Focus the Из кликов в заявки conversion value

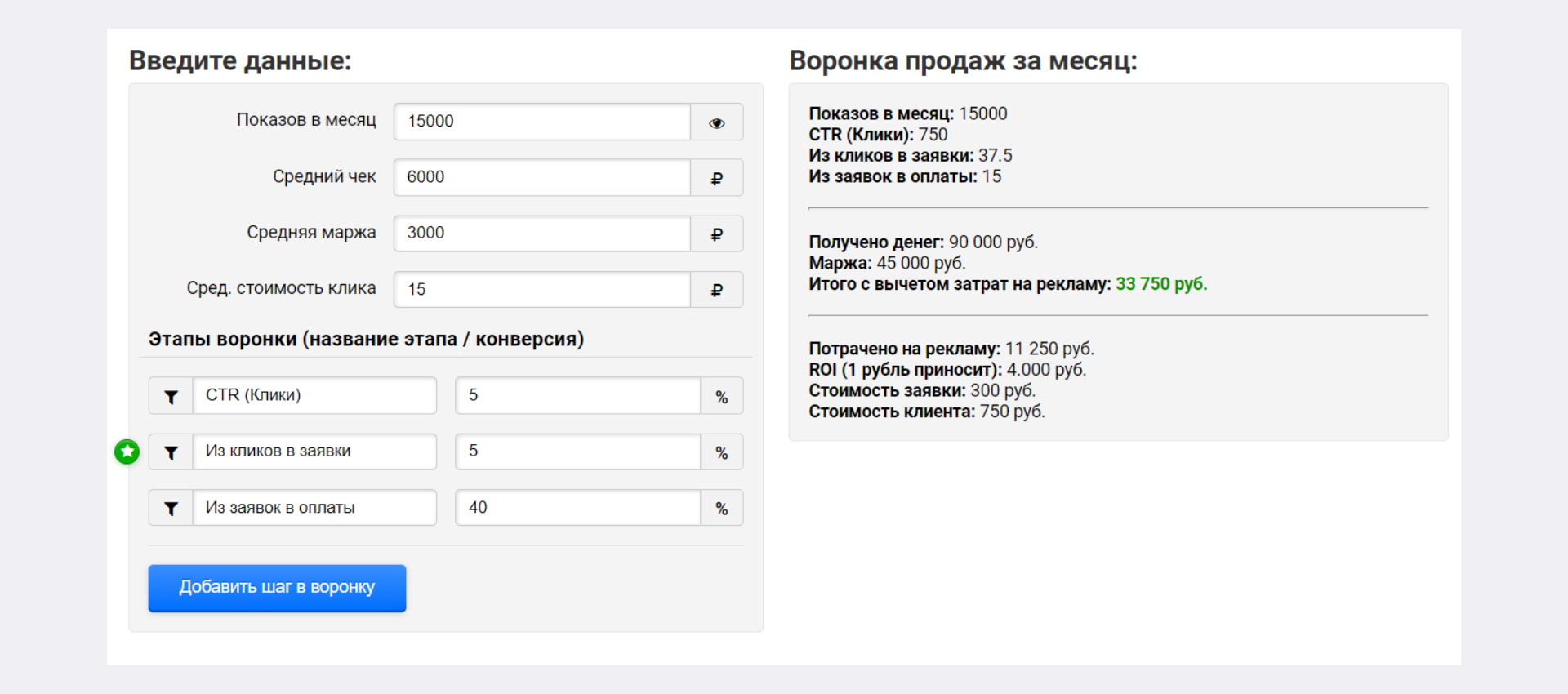click(578, 452)
